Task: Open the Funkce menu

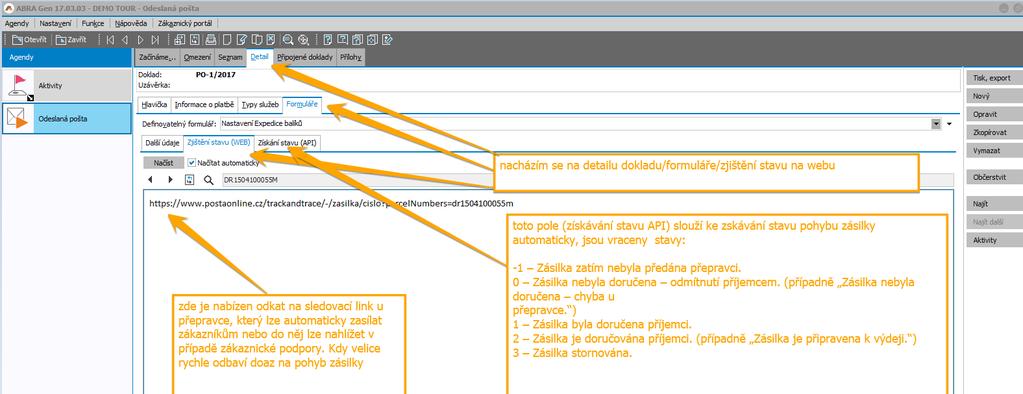Action: coord(93,23)
